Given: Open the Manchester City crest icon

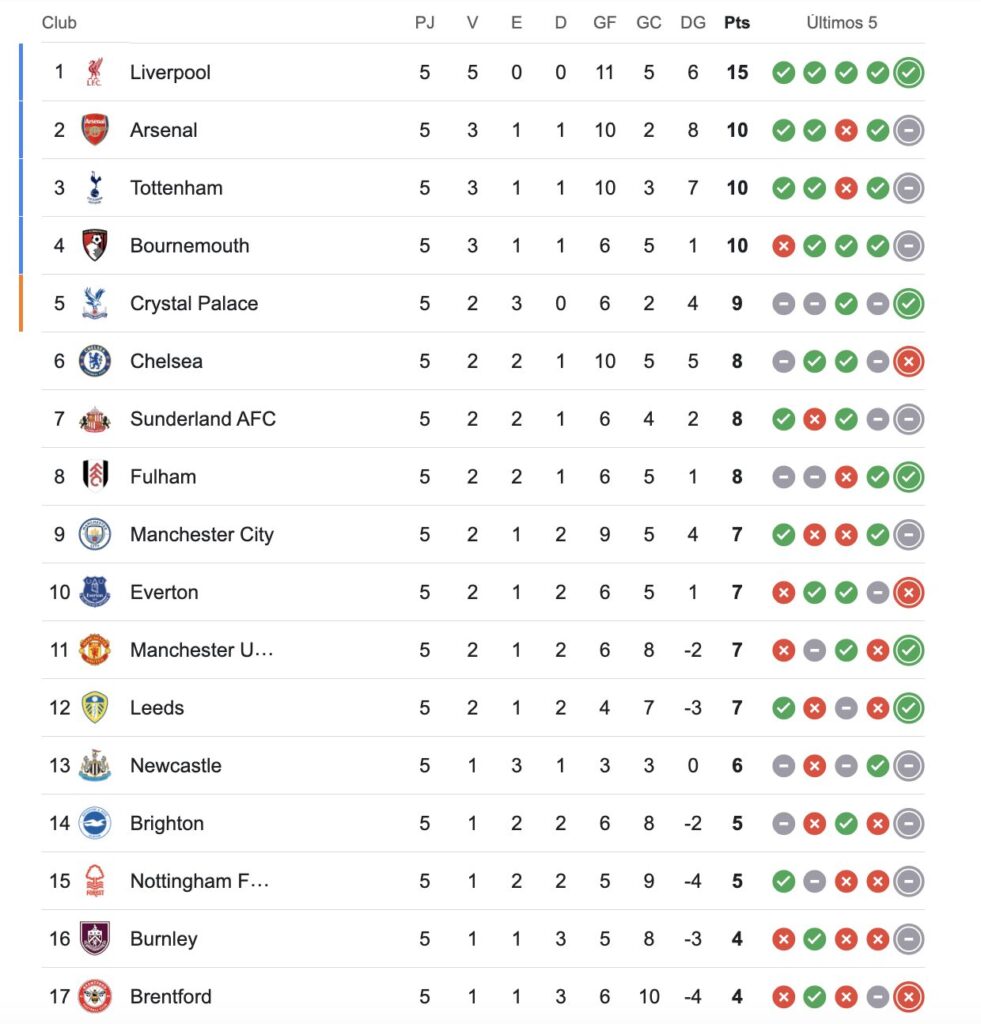Looking at the screenshot, I should click(94, 534).
